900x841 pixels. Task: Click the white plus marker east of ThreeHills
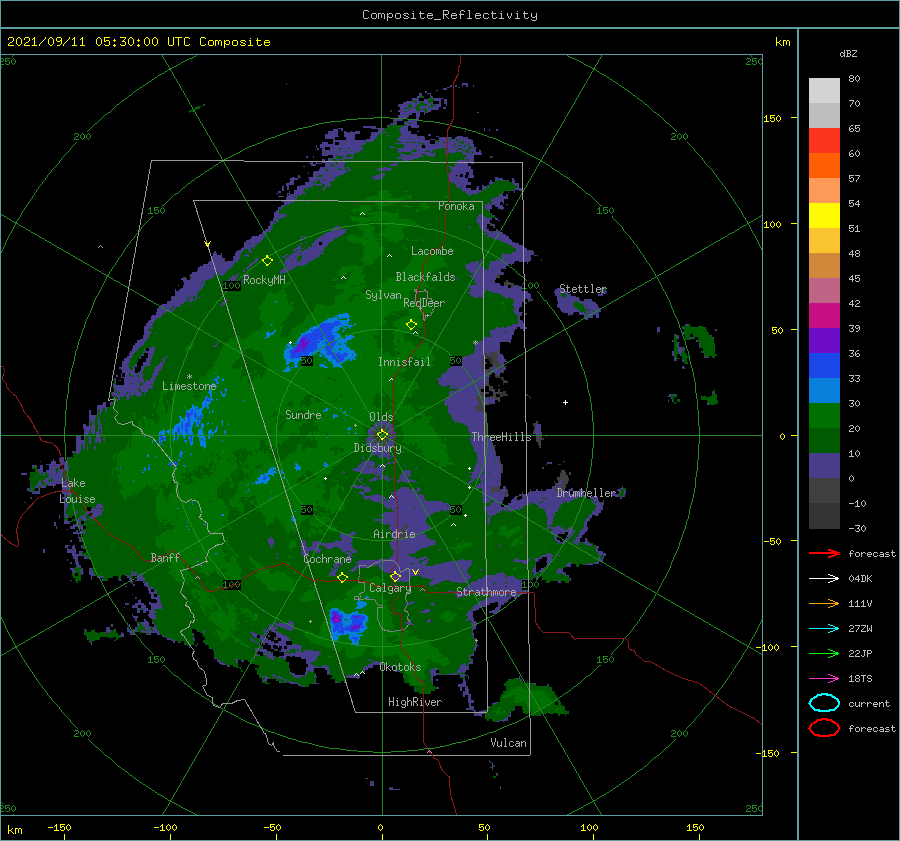pos(565,402)
